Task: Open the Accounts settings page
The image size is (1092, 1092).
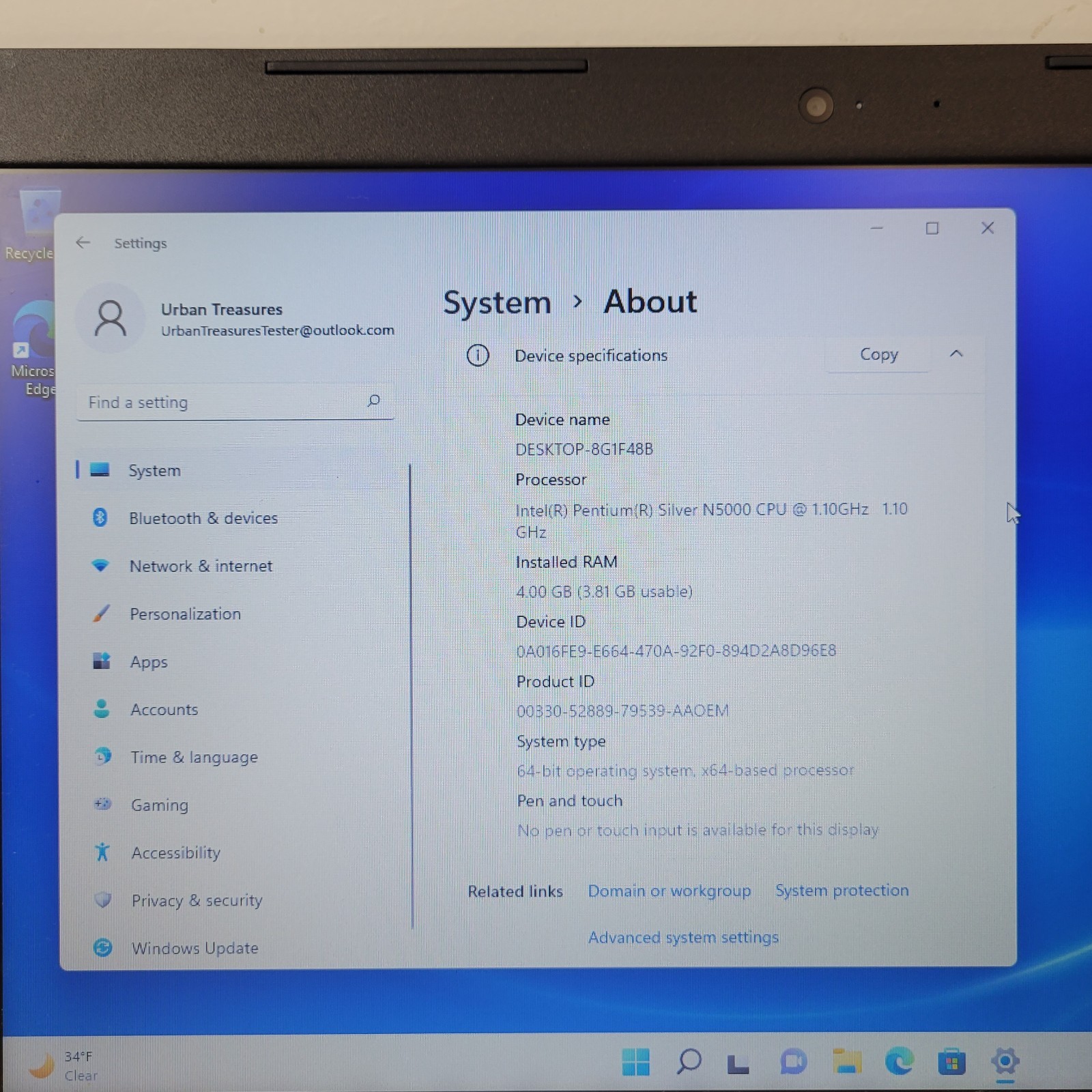Action: coord(235,709)
